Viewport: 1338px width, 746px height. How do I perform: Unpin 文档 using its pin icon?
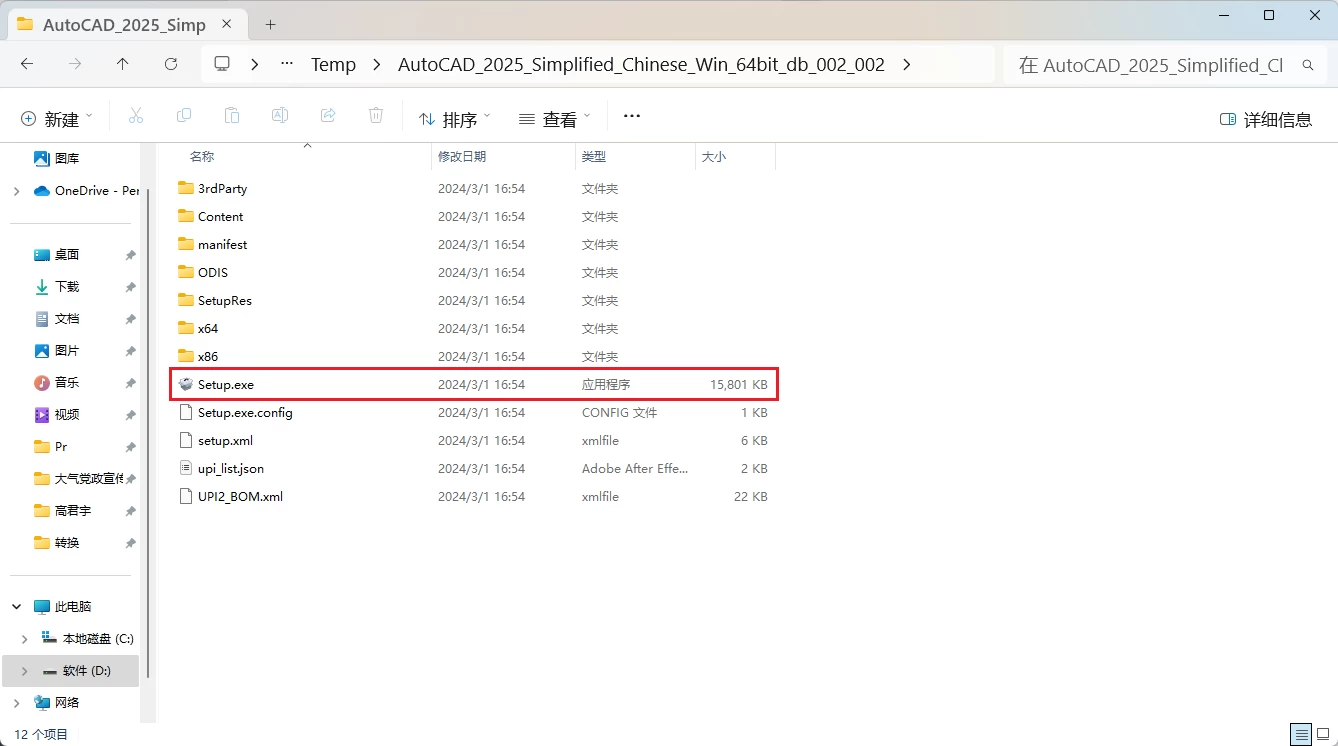pos(130,319)
